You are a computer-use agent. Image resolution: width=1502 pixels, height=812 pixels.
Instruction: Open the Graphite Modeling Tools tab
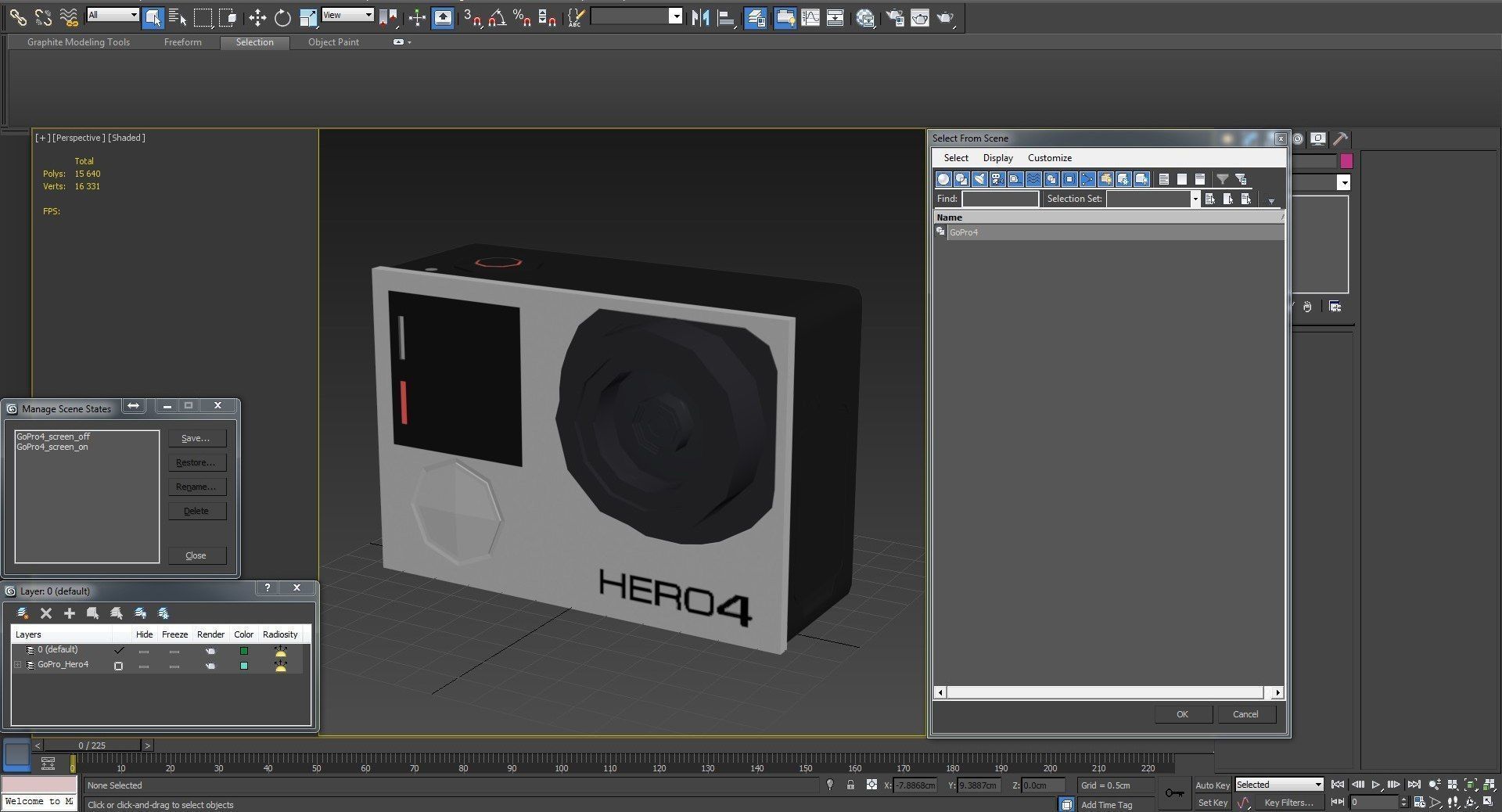coord(78,42)
